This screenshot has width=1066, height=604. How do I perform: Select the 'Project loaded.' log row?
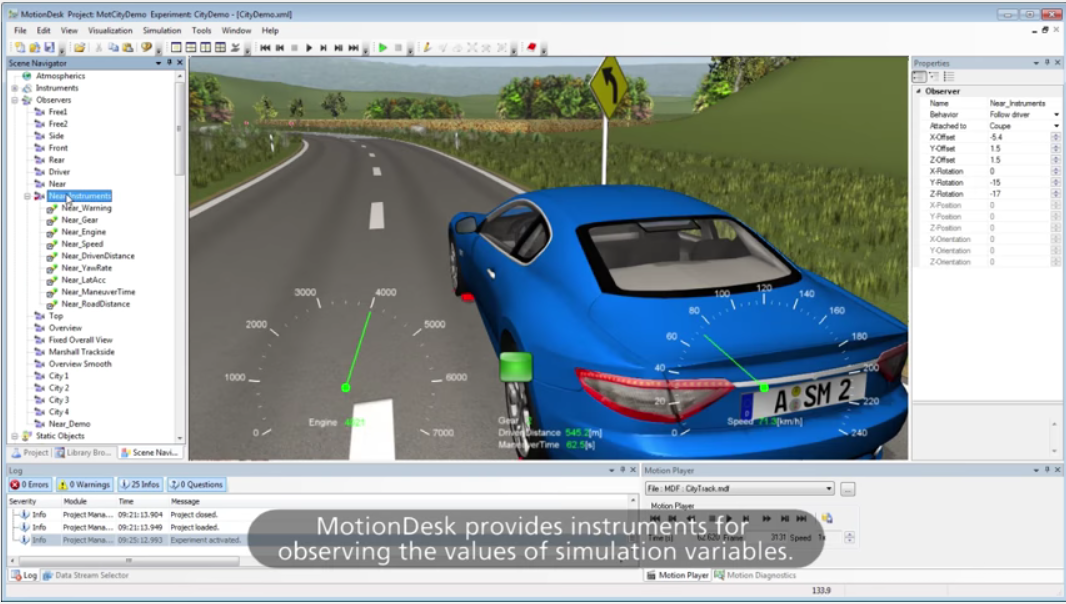coord(320,527)
